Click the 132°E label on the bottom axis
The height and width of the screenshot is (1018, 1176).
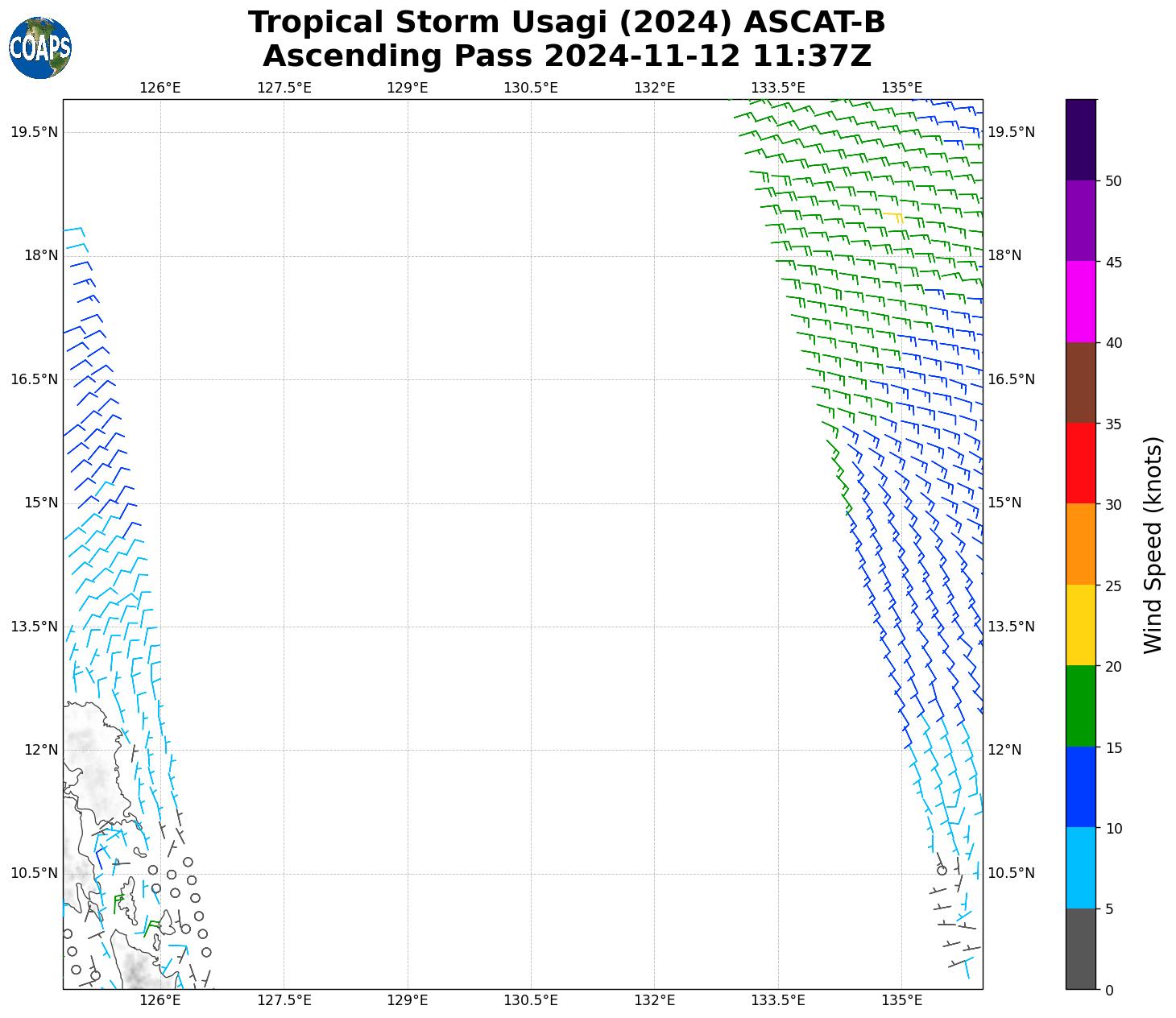point(654,1000)
